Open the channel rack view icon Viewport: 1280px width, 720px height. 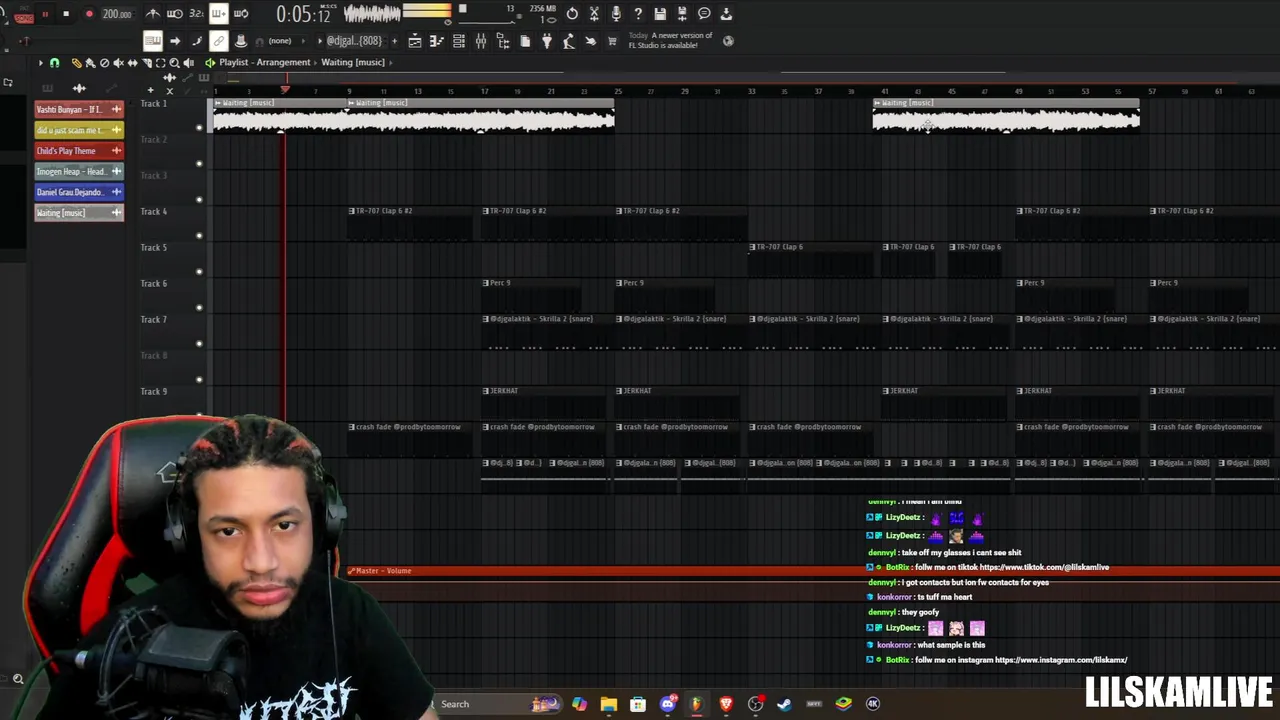[459, 41]
